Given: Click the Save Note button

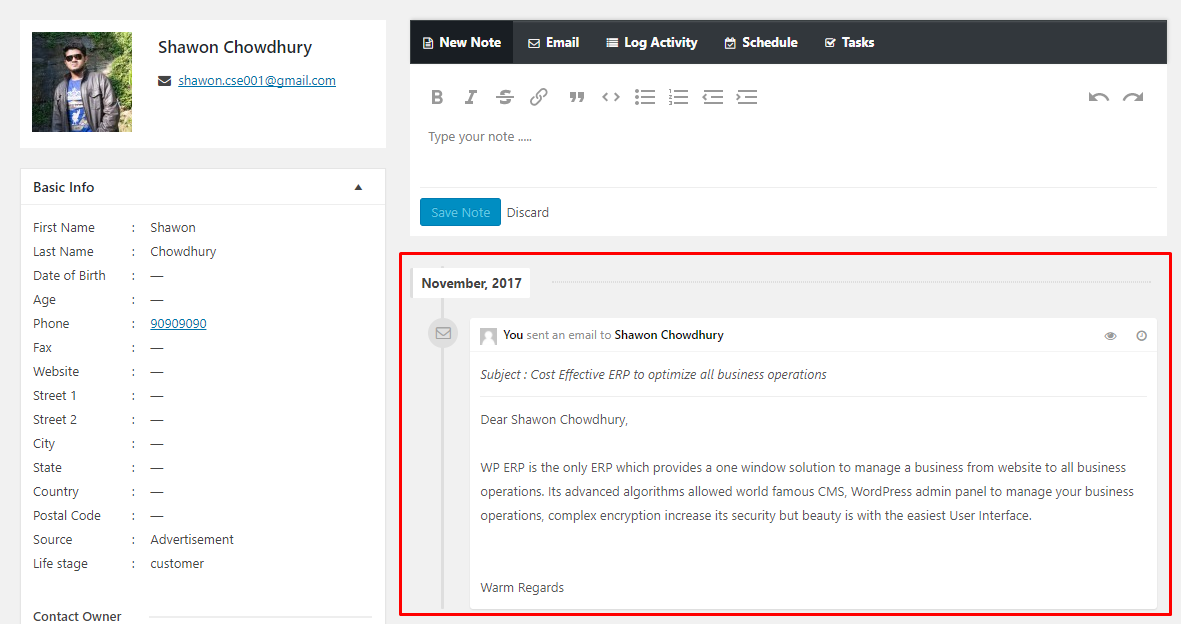Looking at the screenshot, I should tap(460, 213).
